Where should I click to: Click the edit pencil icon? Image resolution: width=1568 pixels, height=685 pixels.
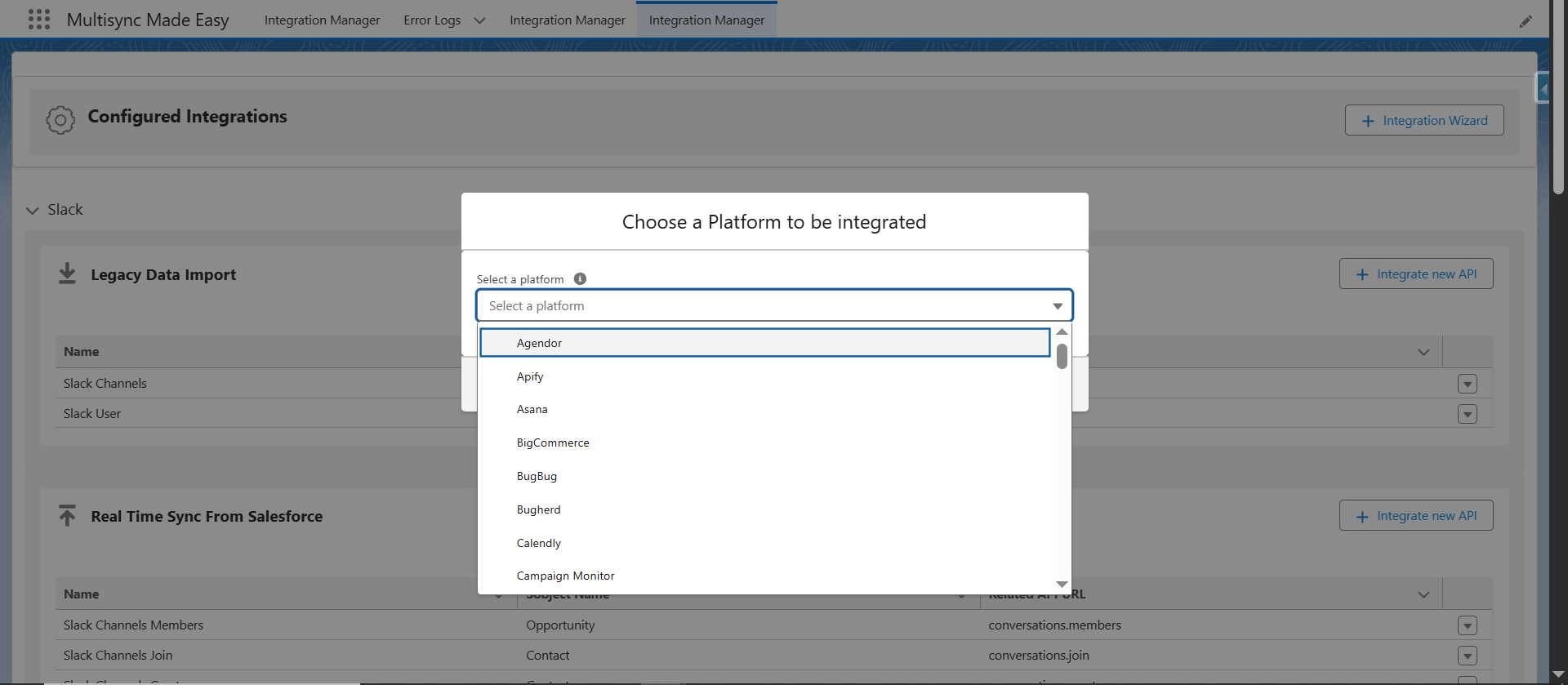[1526, 21]
